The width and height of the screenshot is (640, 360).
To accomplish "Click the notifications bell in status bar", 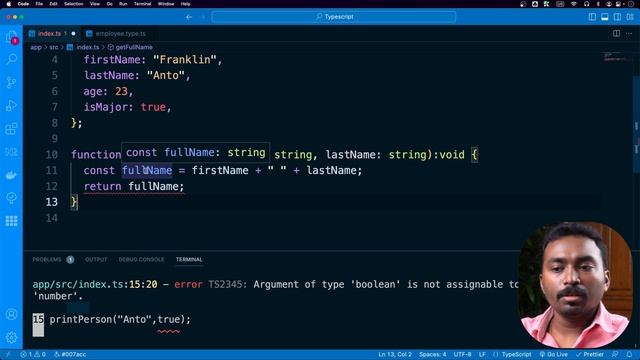I will pyautogui.click(x=629, y=354).
